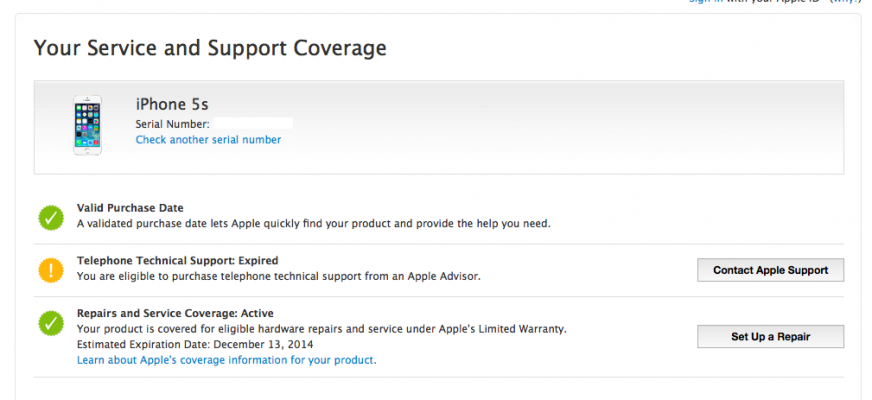872x400 pixels.
Task: Click orange warning icon for Telephone Support
Action: point(51,270)
